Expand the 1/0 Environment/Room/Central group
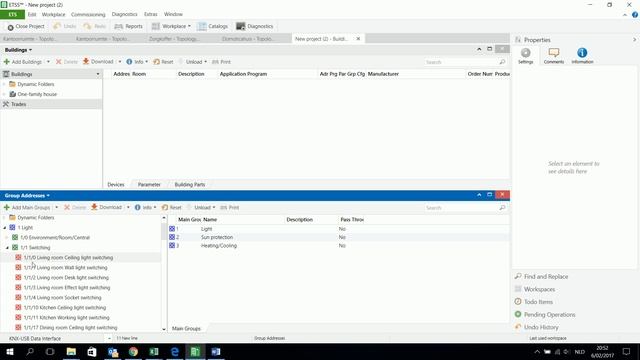Viewport: 640px width, 360px height. click(7, 238)
